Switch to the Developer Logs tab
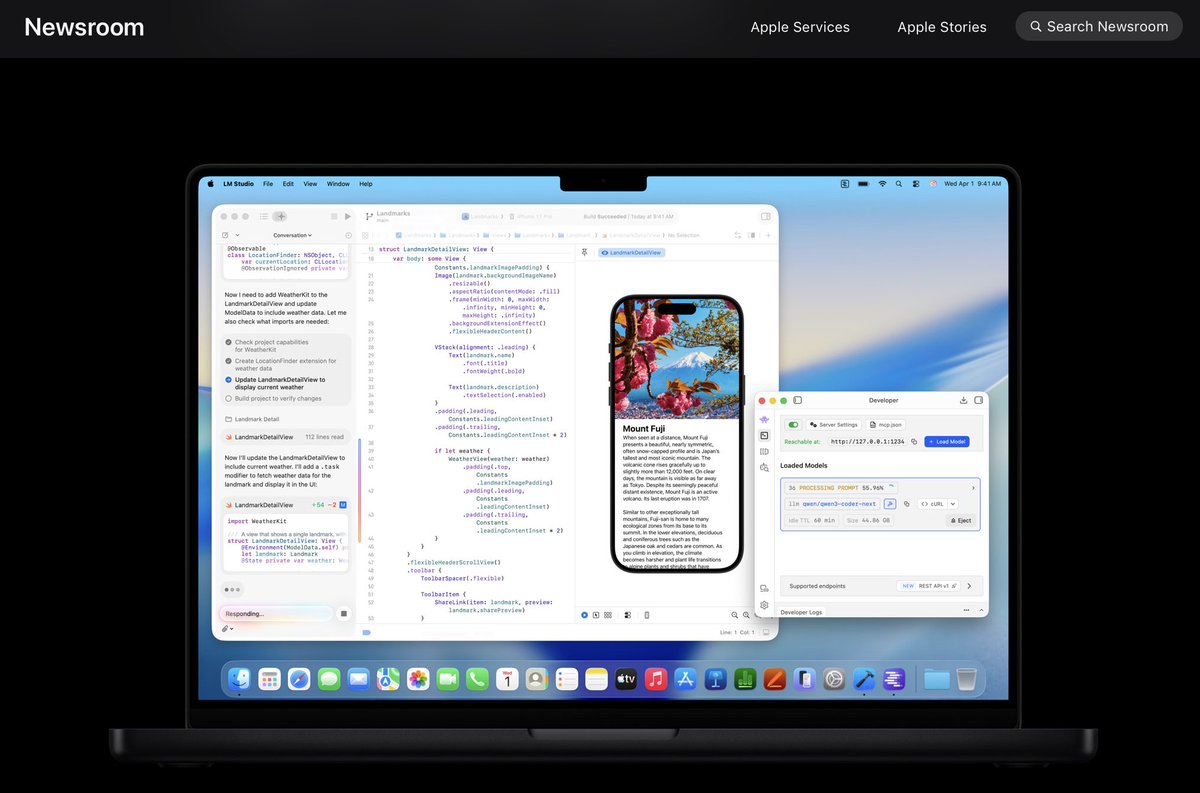This screenshot has width=1200, height=793. [x=801, y=612]
